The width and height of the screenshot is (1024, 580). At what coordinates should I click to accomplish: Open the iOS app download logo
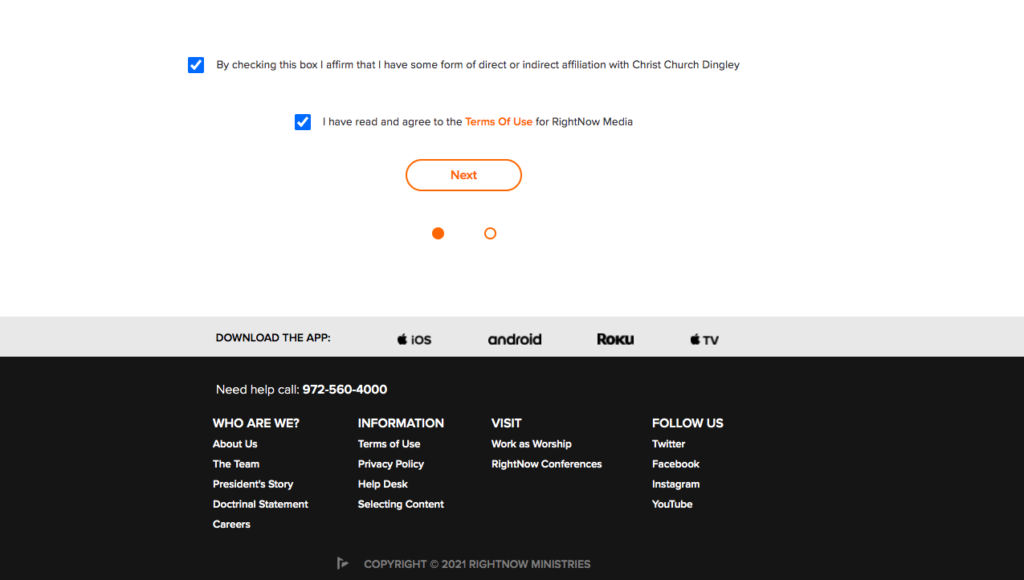(x=414, y=339)
